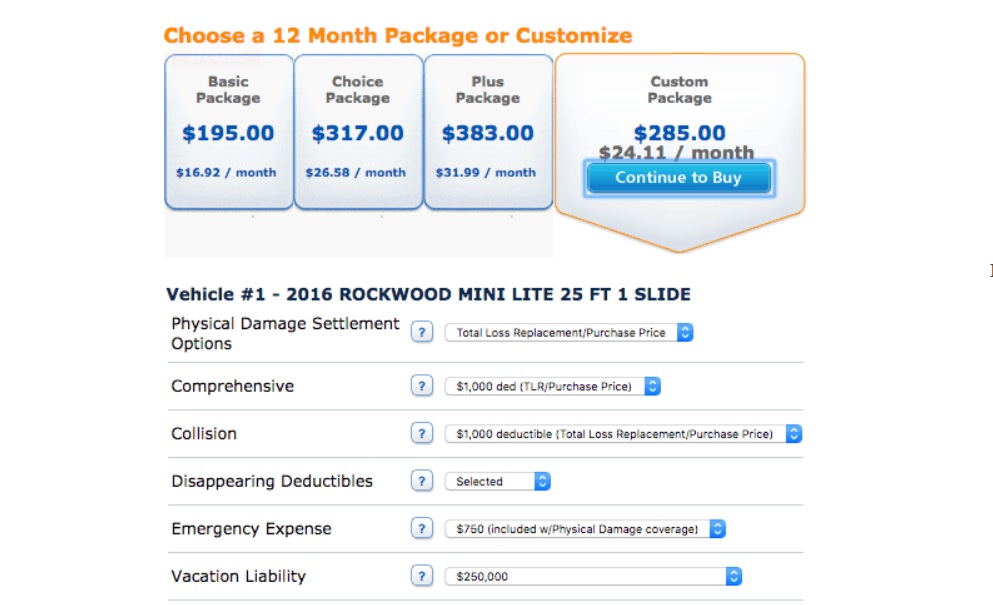Click the Continue to Buy button

679,178
